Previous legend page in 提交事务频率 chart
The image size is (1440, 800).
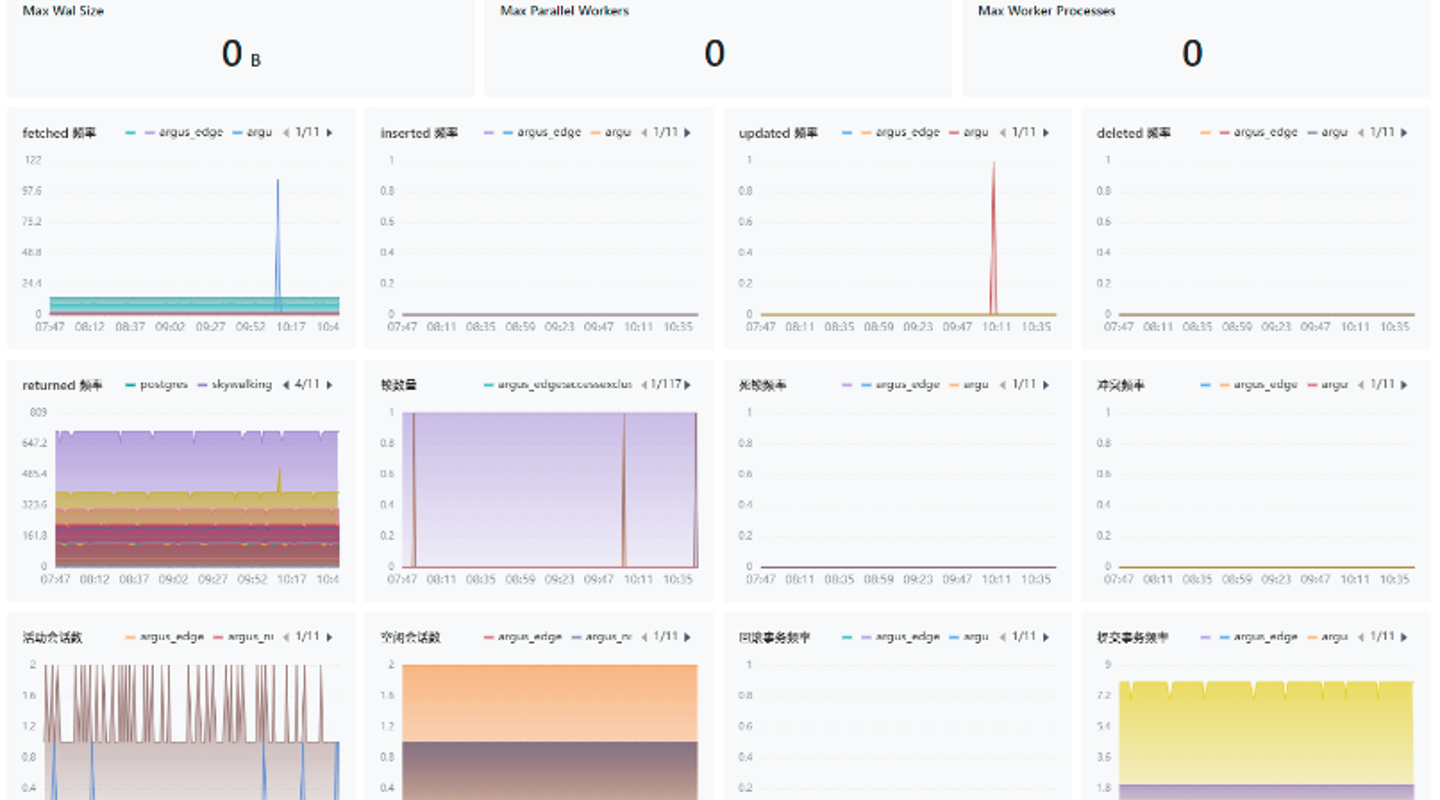1360,637
